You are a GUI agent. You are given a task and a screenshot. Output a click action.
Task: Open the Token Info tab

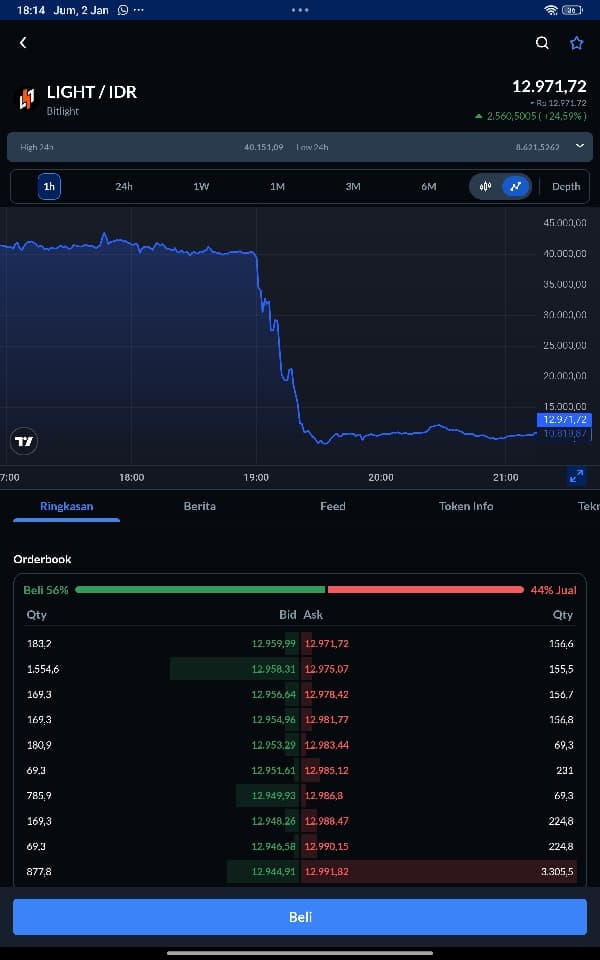[x=466, y=506]
